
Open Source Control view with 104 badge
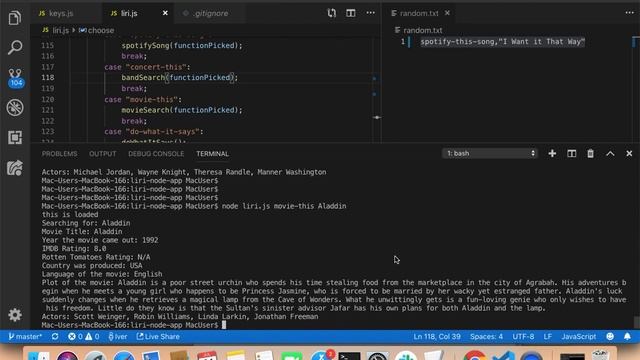point(15,78)
